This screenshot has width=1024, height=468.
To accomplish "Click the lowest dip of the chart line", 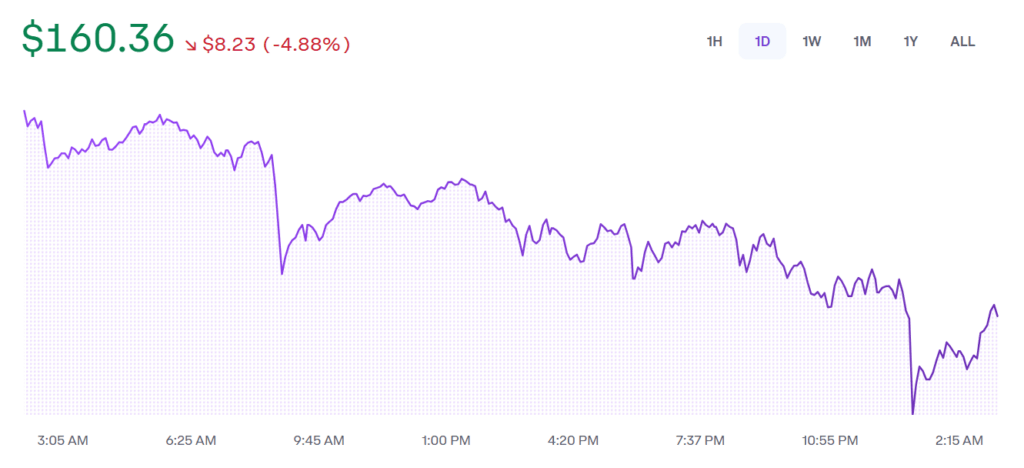I will 912,412.
